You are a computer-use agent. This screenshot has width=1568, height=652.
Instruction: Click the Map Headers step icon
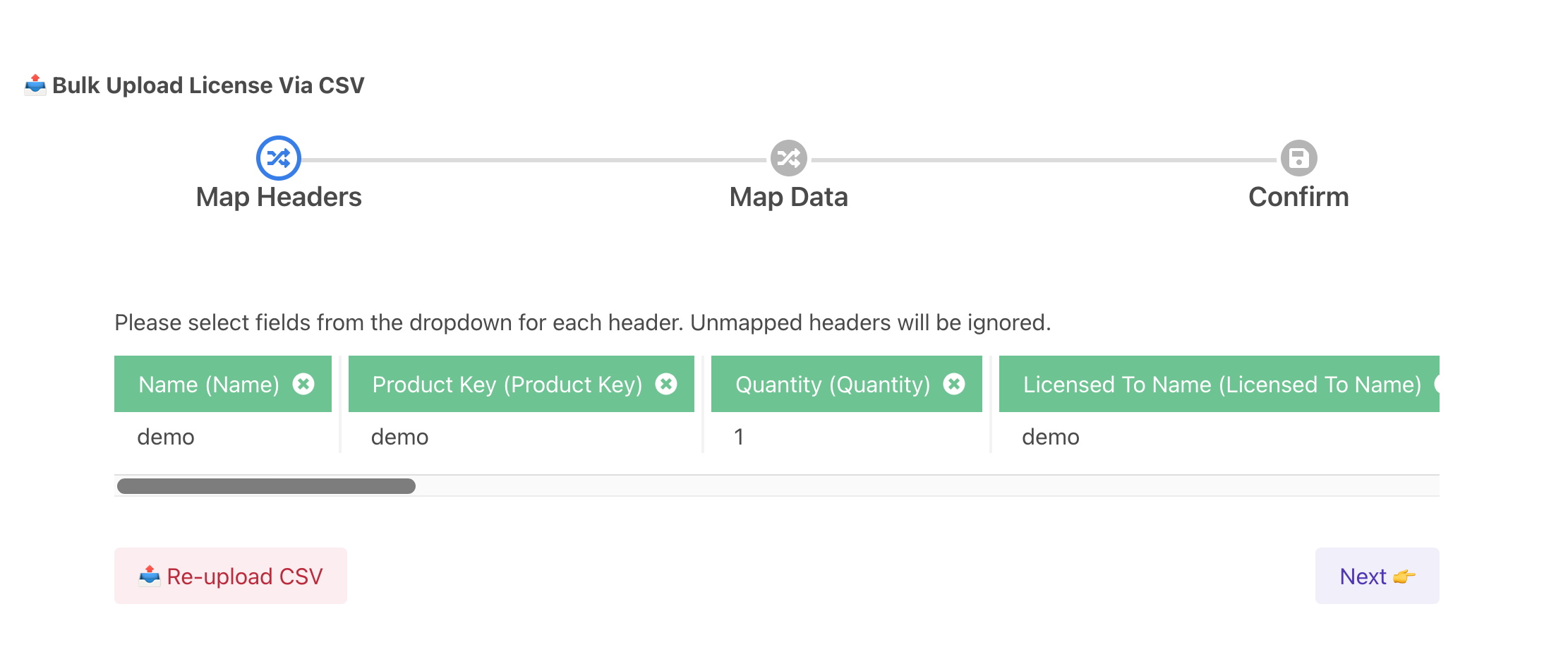pos(279,158)
